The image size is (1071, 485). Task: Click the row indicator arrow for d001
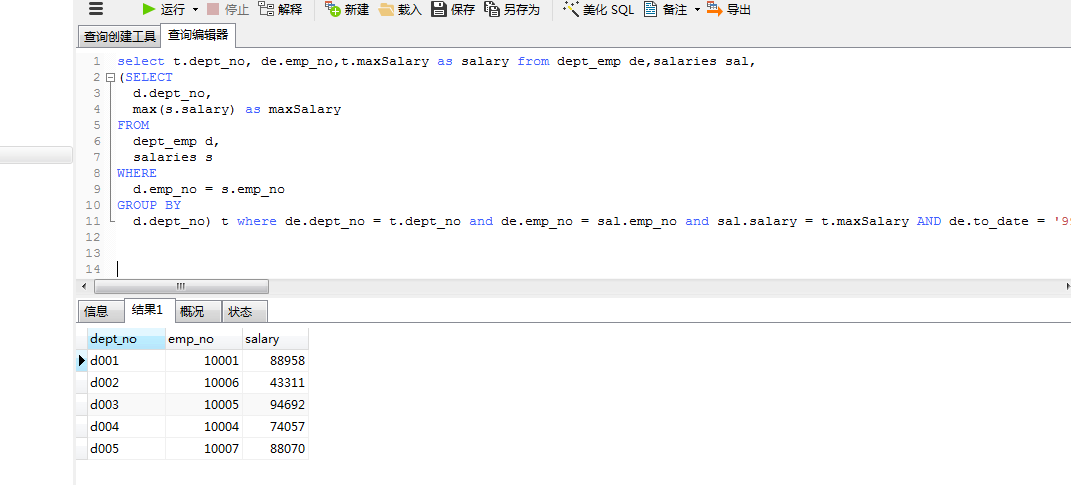pos(81,361)
